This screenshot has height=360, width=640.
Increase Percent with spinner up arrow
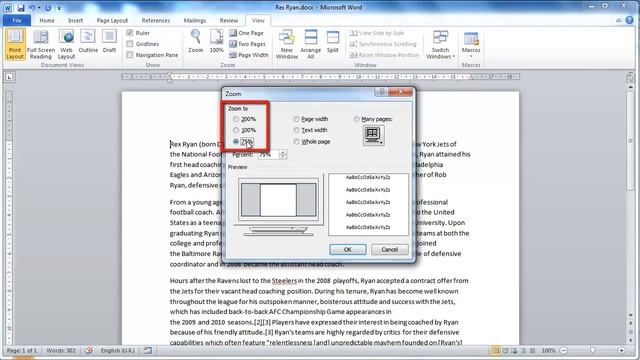point(283,152)
